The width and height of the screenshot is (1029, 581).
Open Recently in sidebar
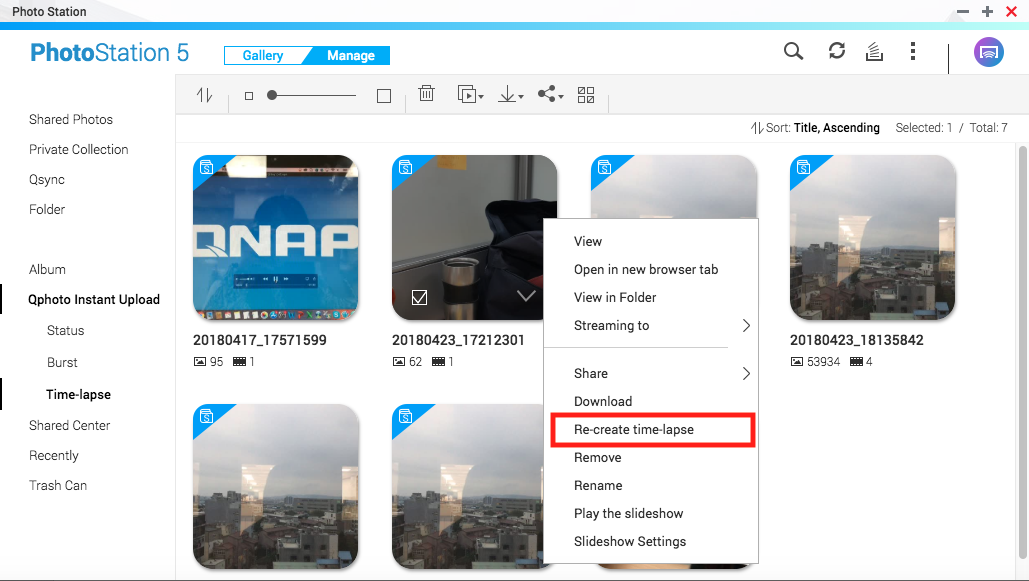54,456
